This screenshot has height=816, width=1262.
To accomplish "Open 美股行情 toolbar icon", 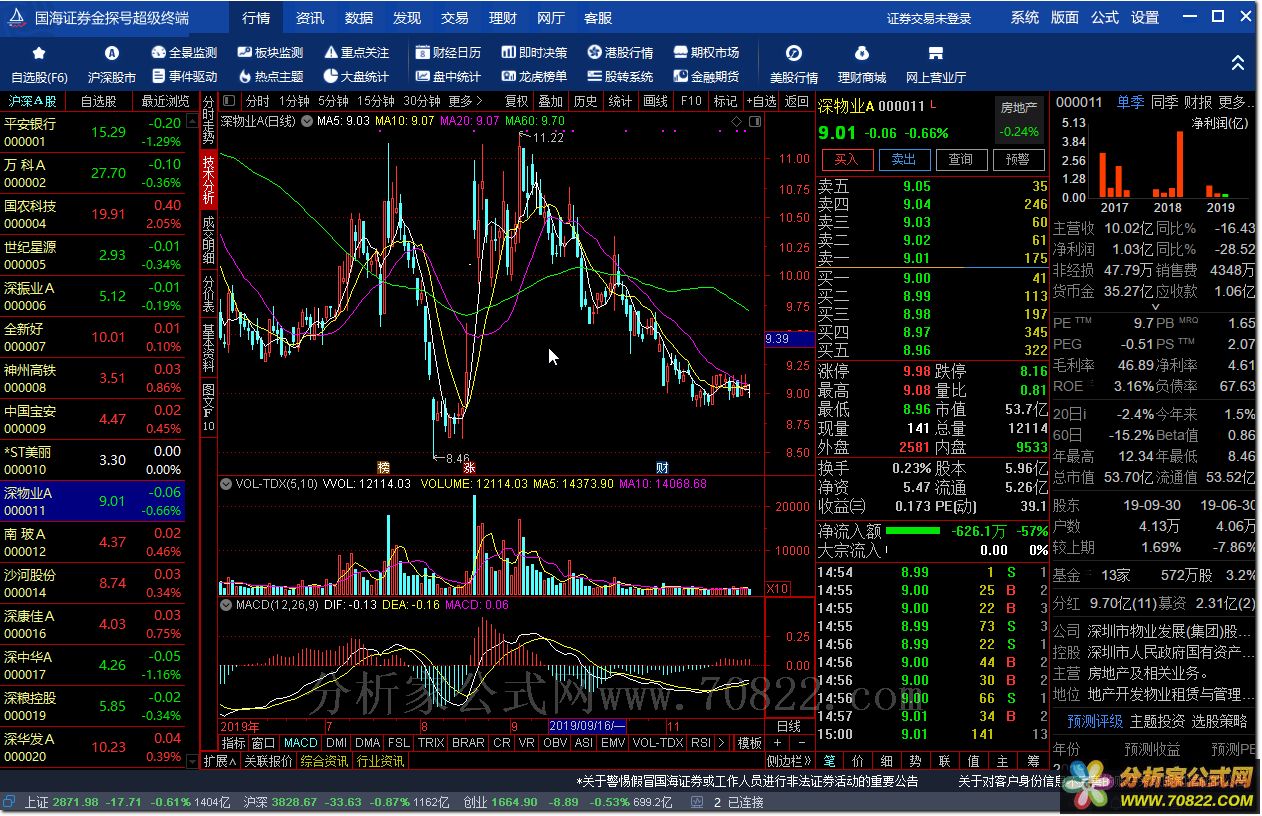I will pos(794,54).
